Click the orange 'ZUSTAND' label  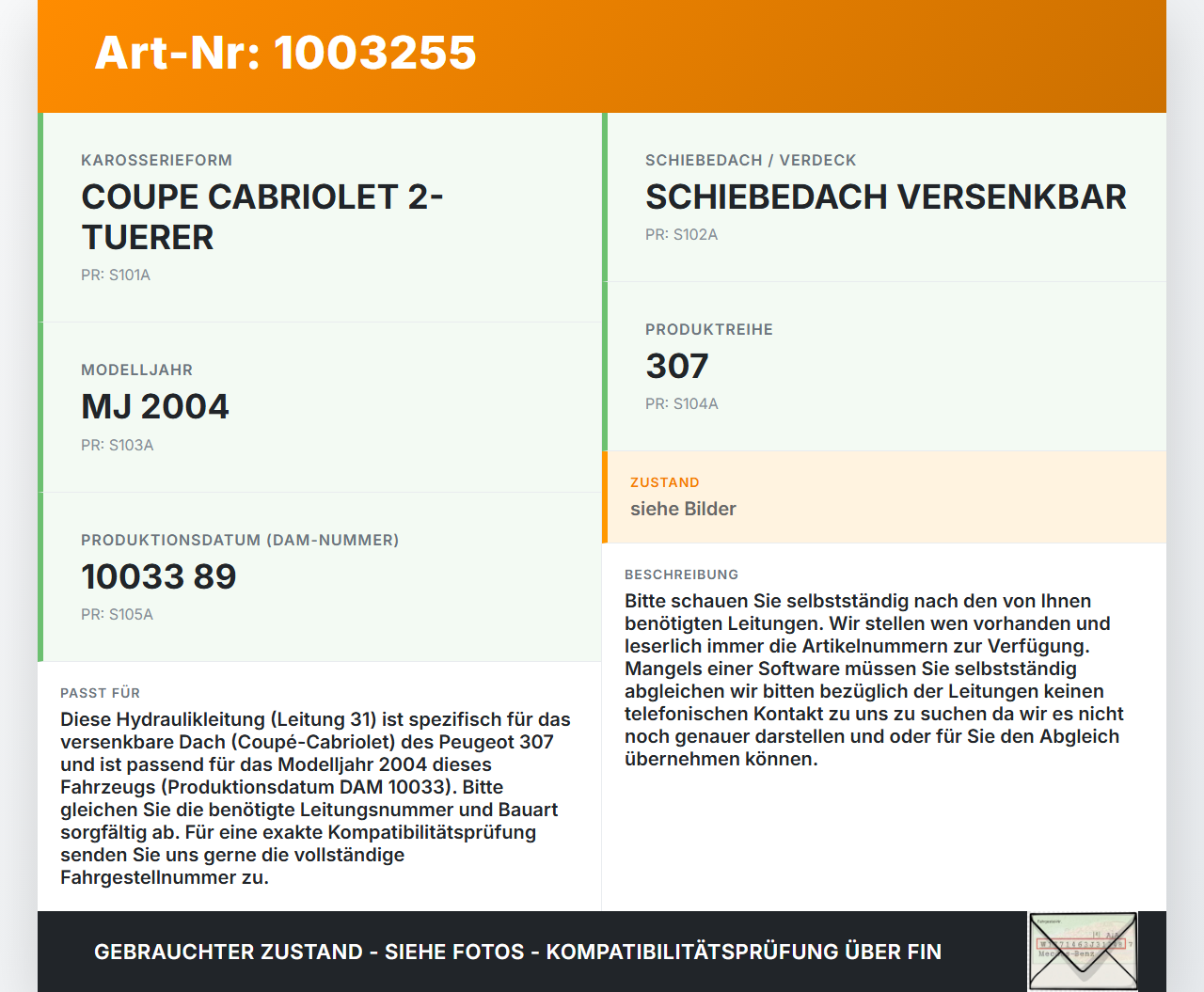(x=665, y=482)
